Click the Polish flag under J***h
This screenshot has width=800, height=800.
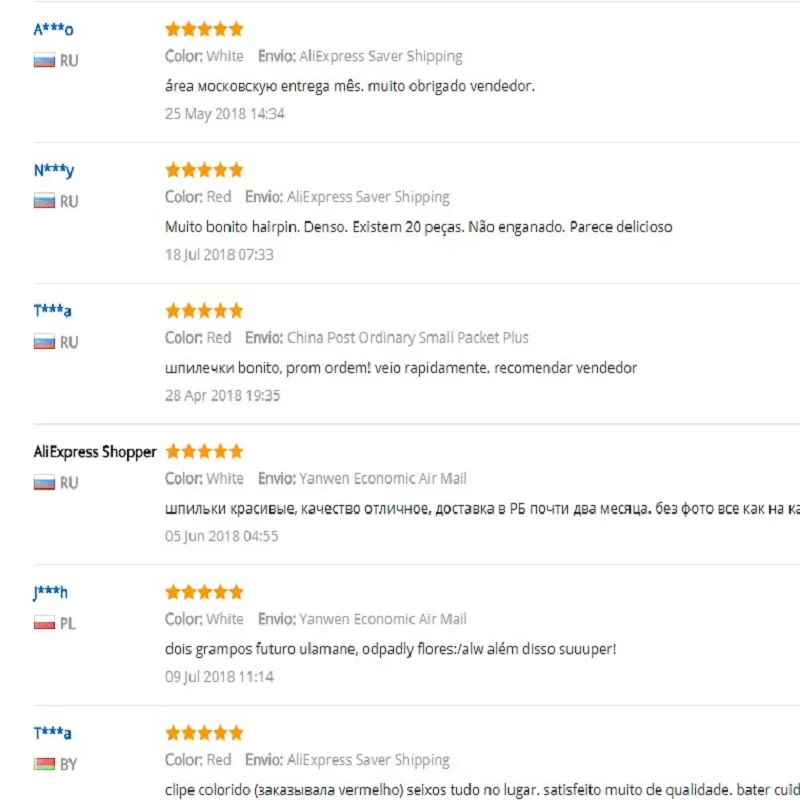44,624
